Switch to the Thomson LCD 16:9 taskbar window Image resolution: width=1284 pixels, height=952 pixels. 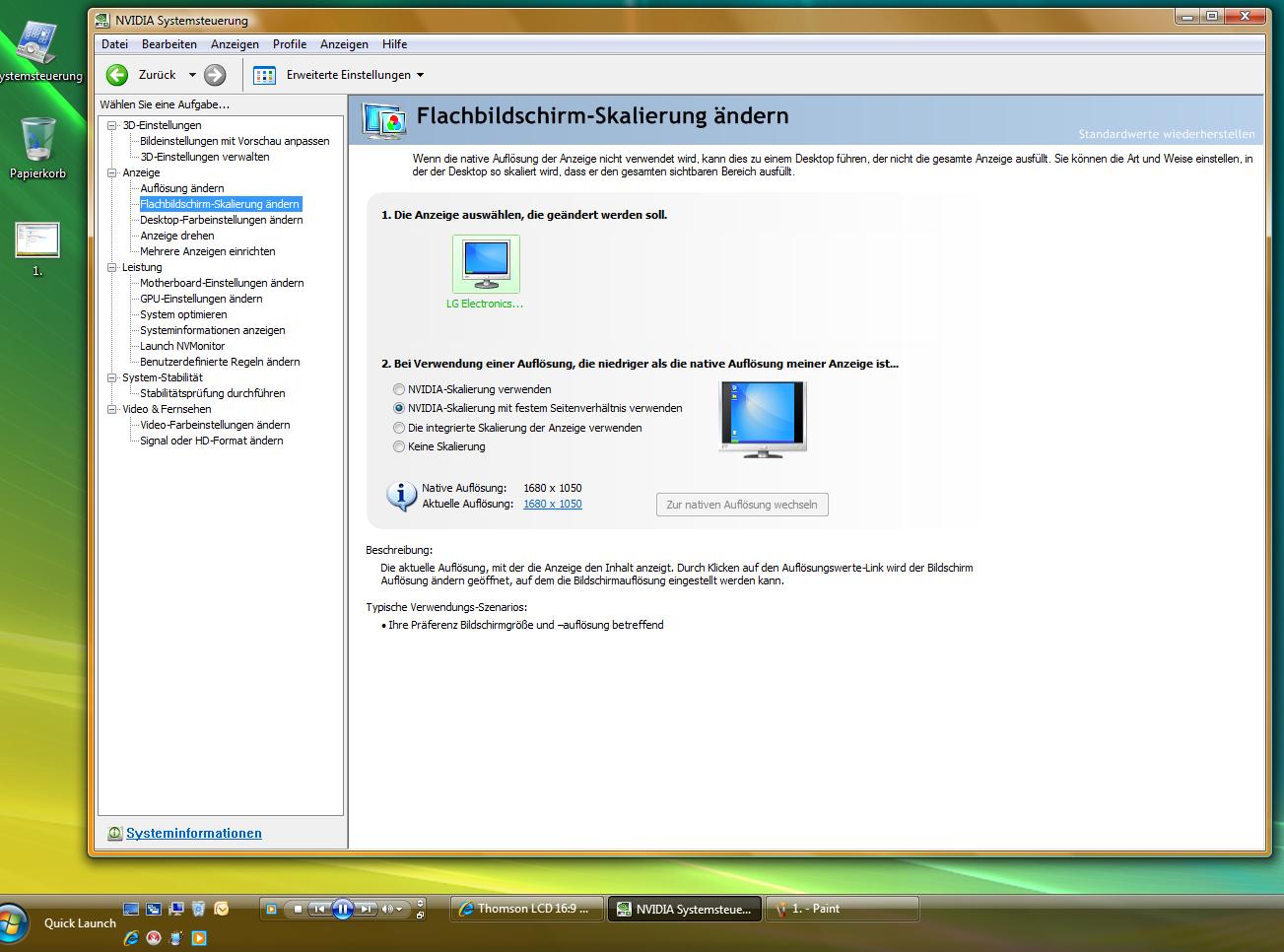526,909
